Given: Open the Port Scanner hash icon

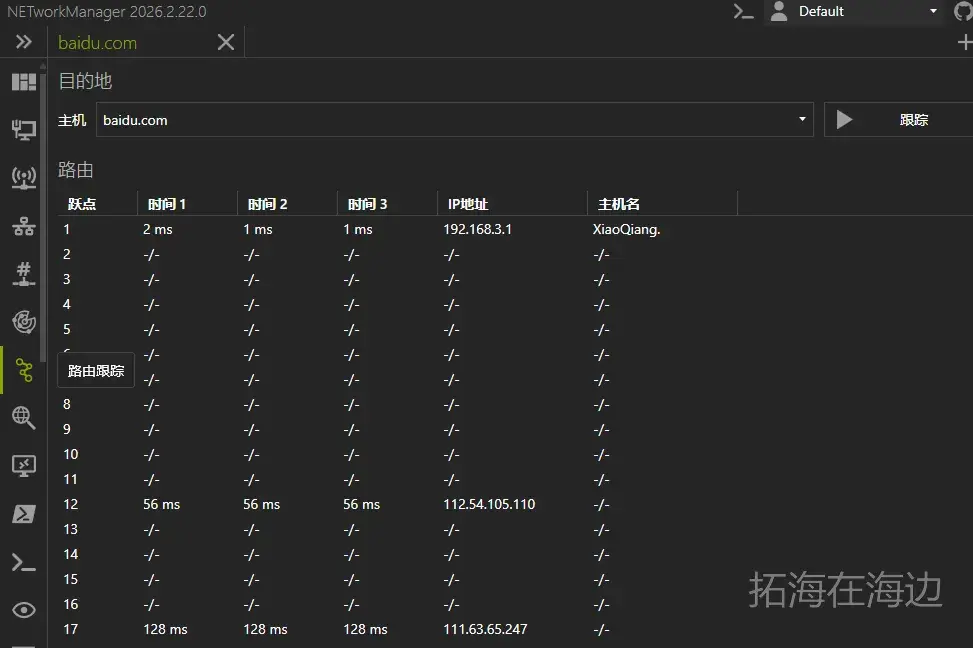Looking at the screenshot, I should pos(24,274).
